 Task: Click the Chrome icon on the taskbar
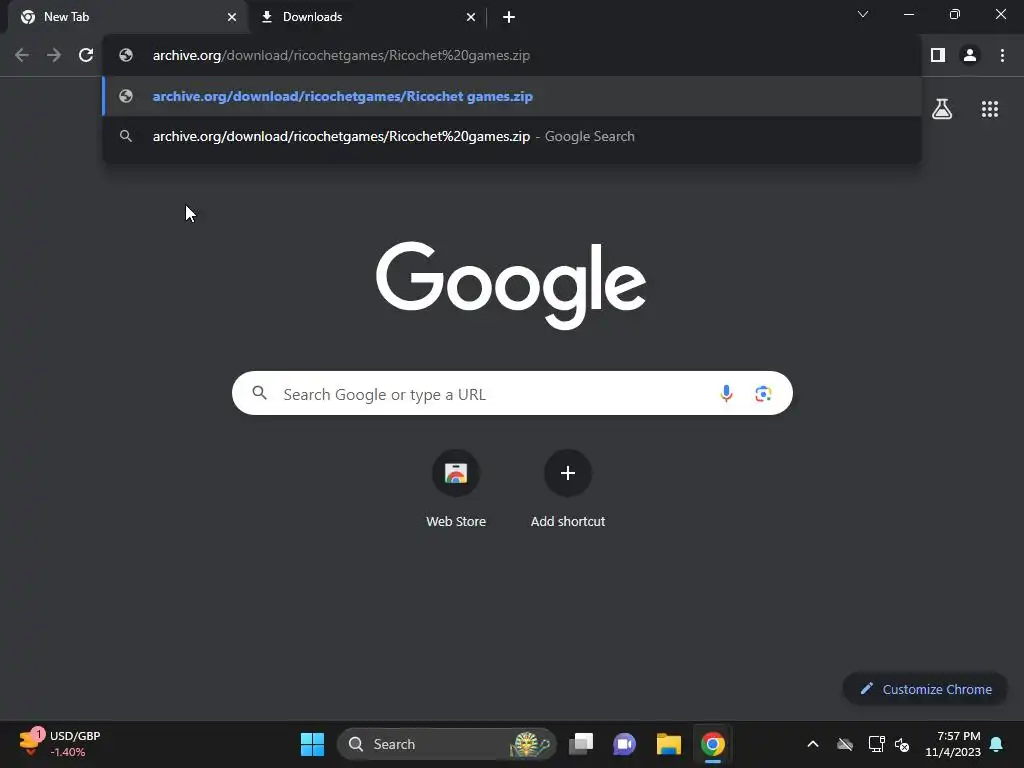pyautogui.click(x=712, y=744)
